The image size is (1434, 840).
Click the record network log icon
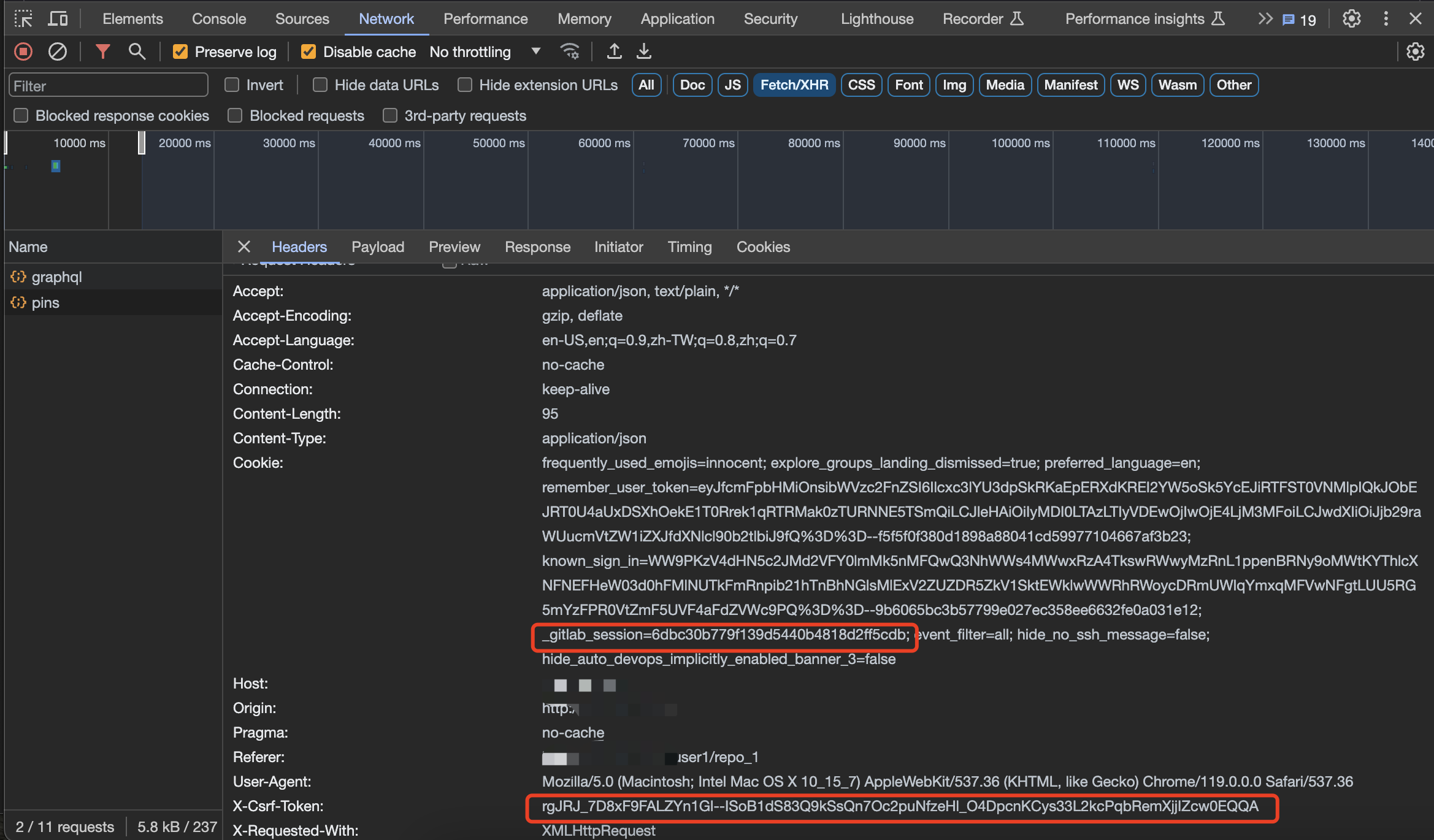(23, 52)
